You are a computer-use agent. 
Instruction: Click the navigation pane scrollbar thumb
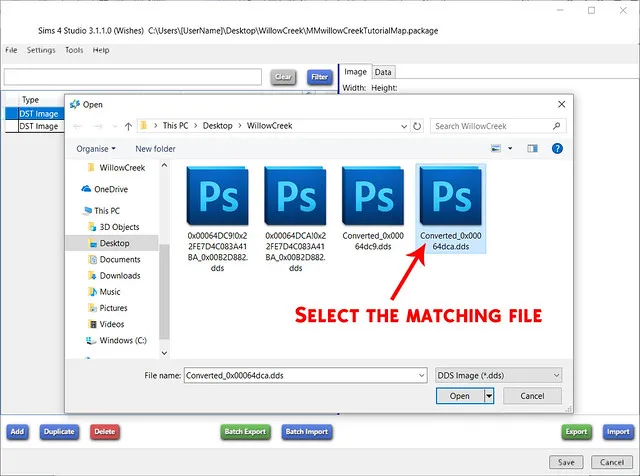click(x=164, y=291)
